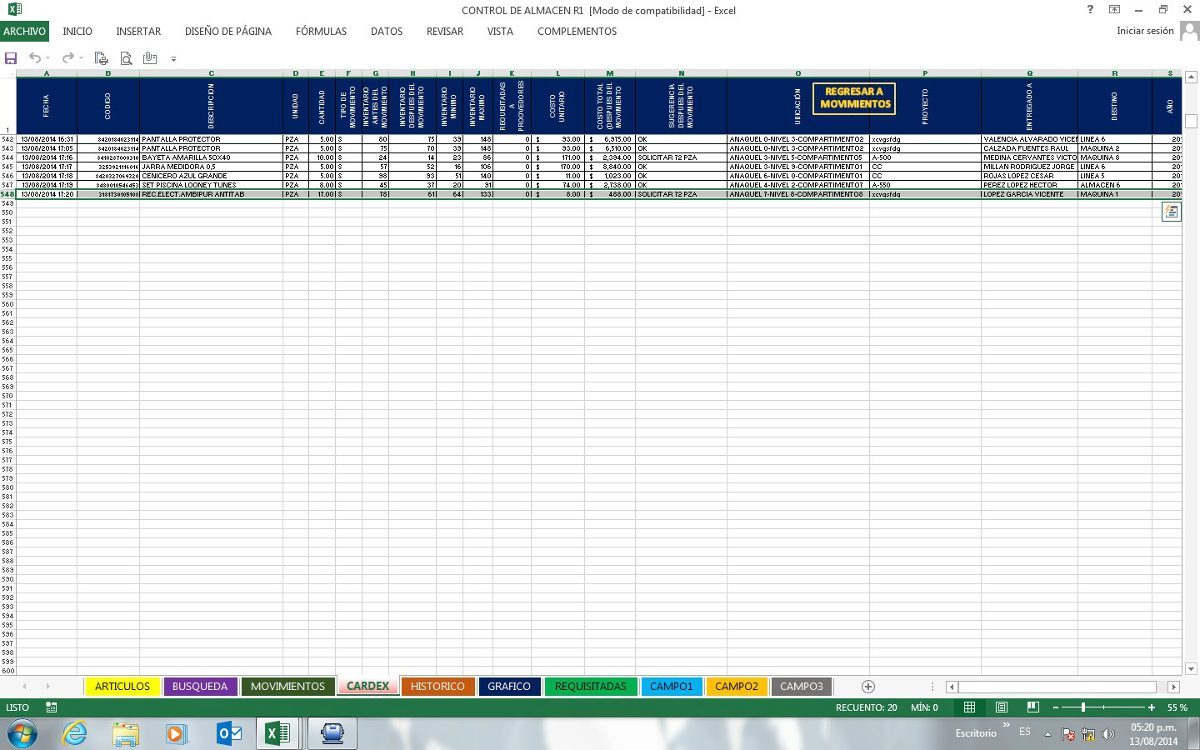
Task: Select cell with PANTALLA PROTECTOR in row 542
Action: pos(210,139)
